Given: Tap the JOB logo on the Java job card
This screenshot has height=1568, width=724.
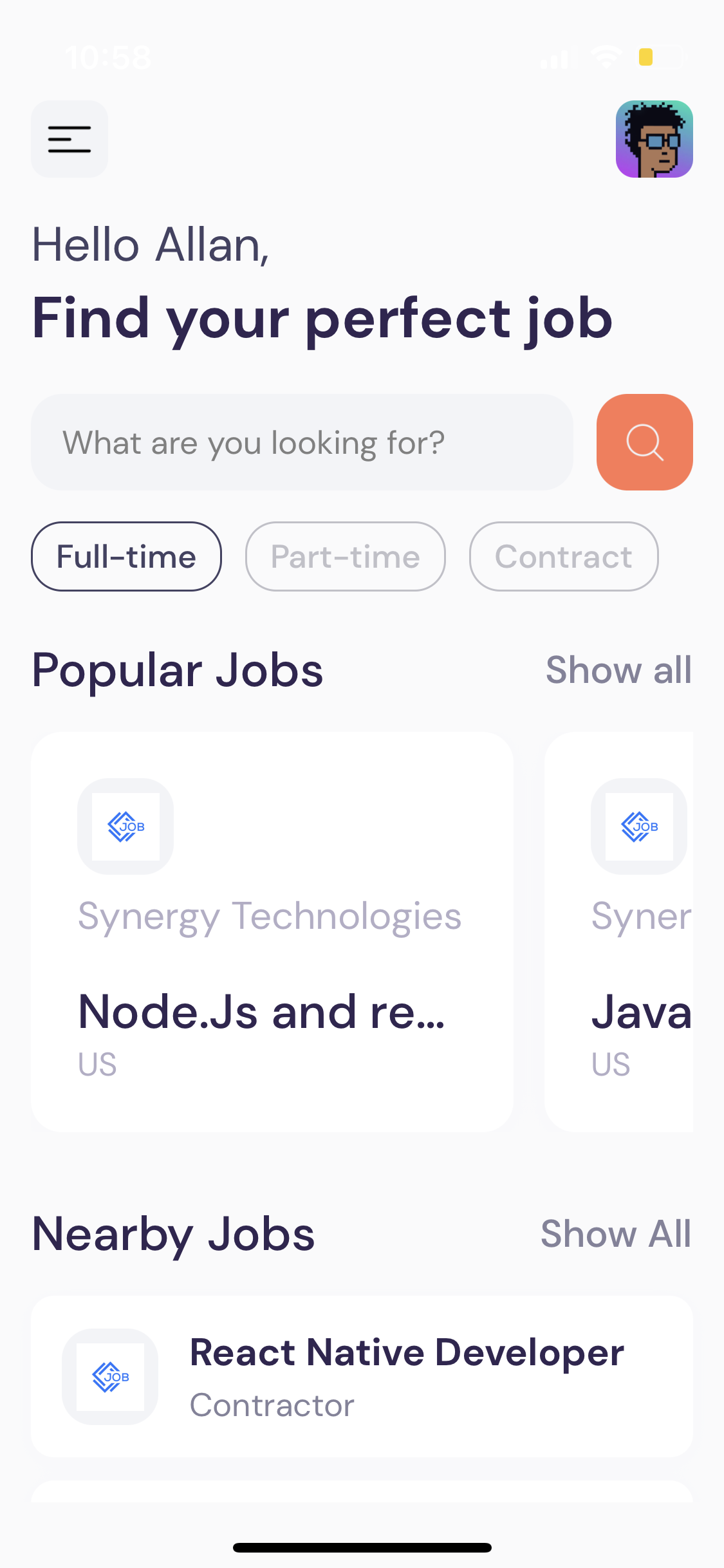Looking at the screenshot, I should 638,826.
